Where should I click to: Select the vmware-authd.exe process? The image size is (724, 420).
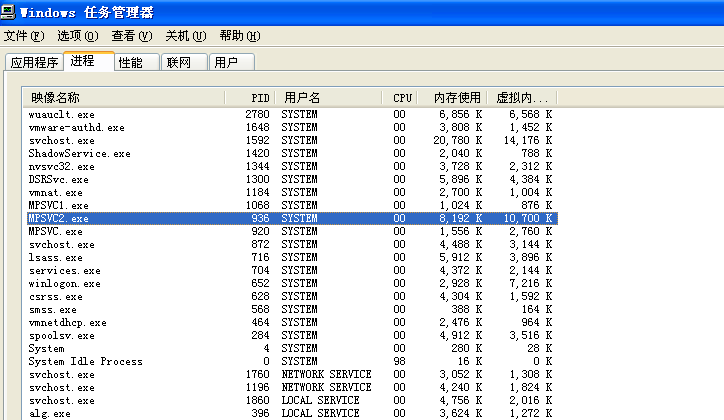click(x=77, y=128)
